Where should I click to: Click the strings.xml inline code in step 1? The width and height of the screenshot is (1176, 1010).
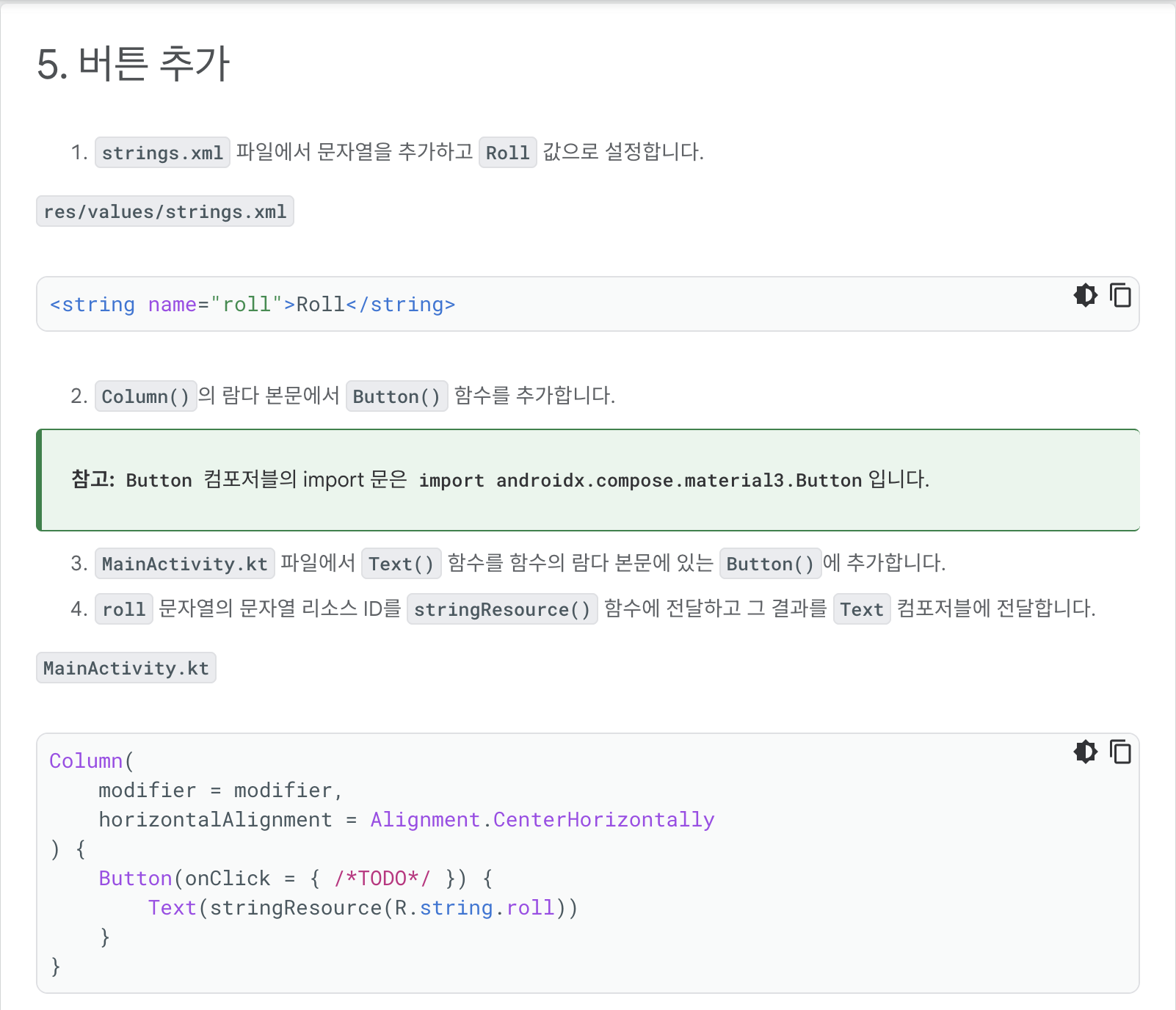tap(162, 153)
